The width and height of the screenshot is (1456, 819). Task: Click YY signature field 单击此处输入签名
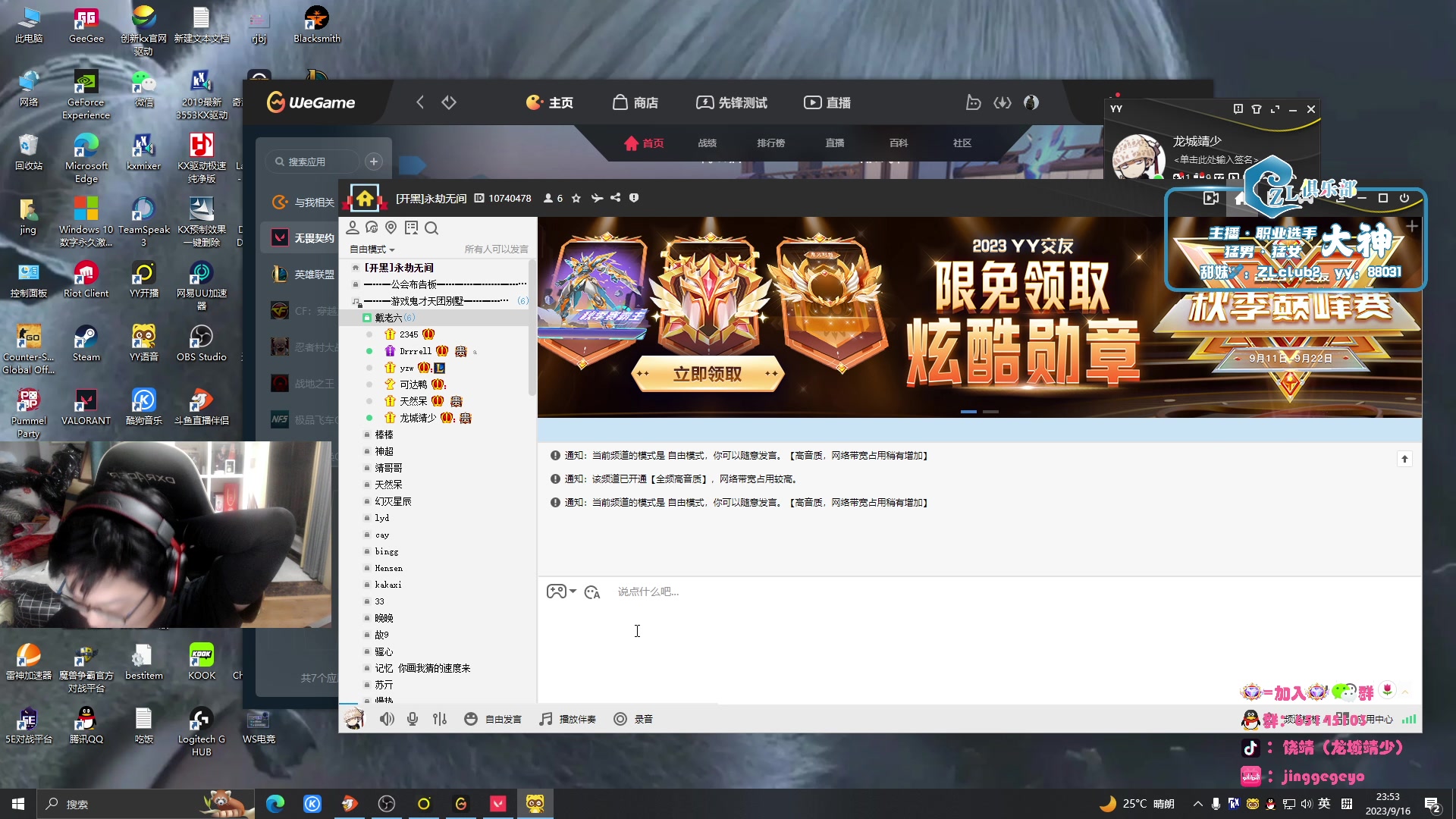1216,160
